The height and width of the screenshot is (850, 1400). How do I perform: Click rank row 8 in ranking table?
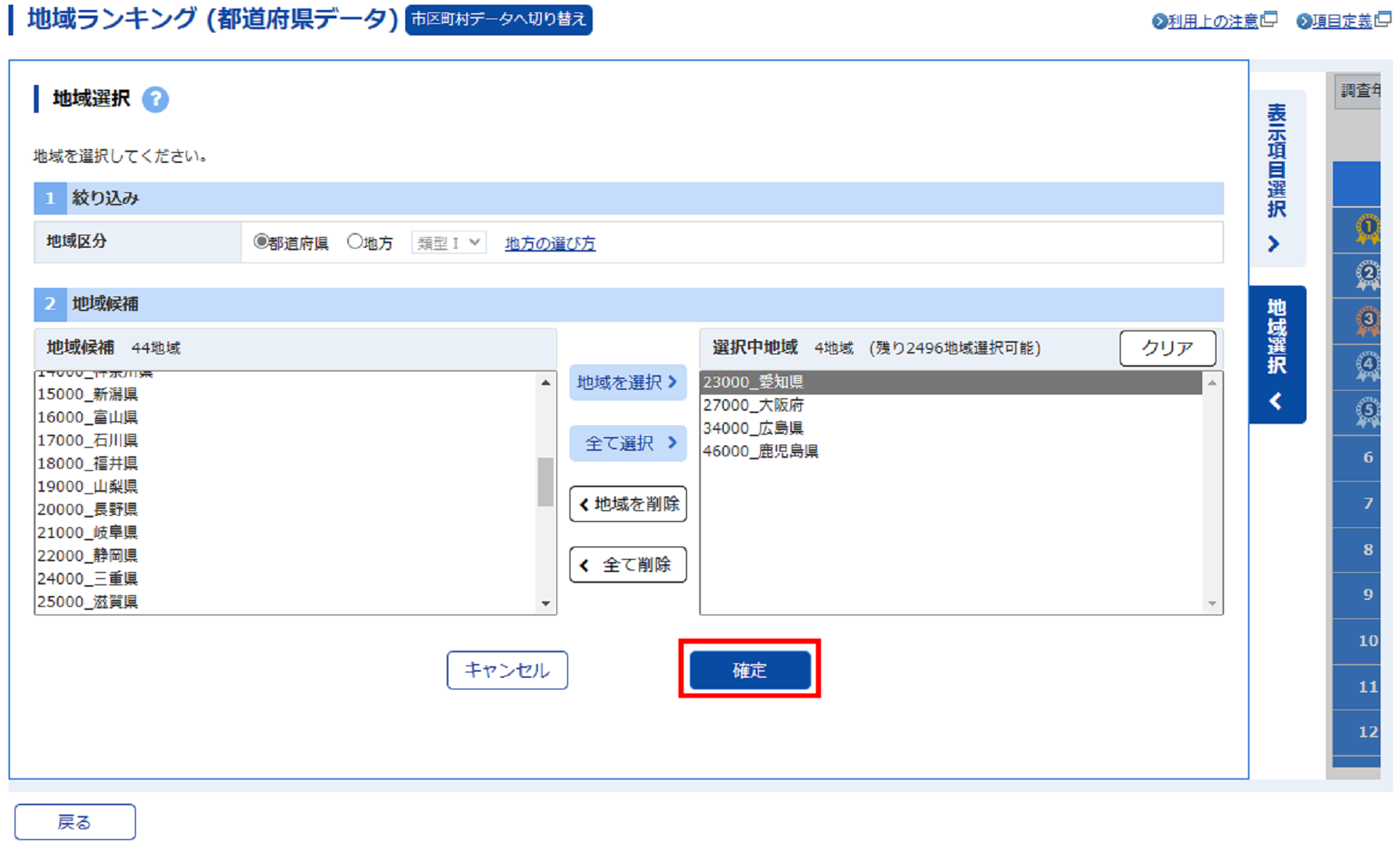1357,550
